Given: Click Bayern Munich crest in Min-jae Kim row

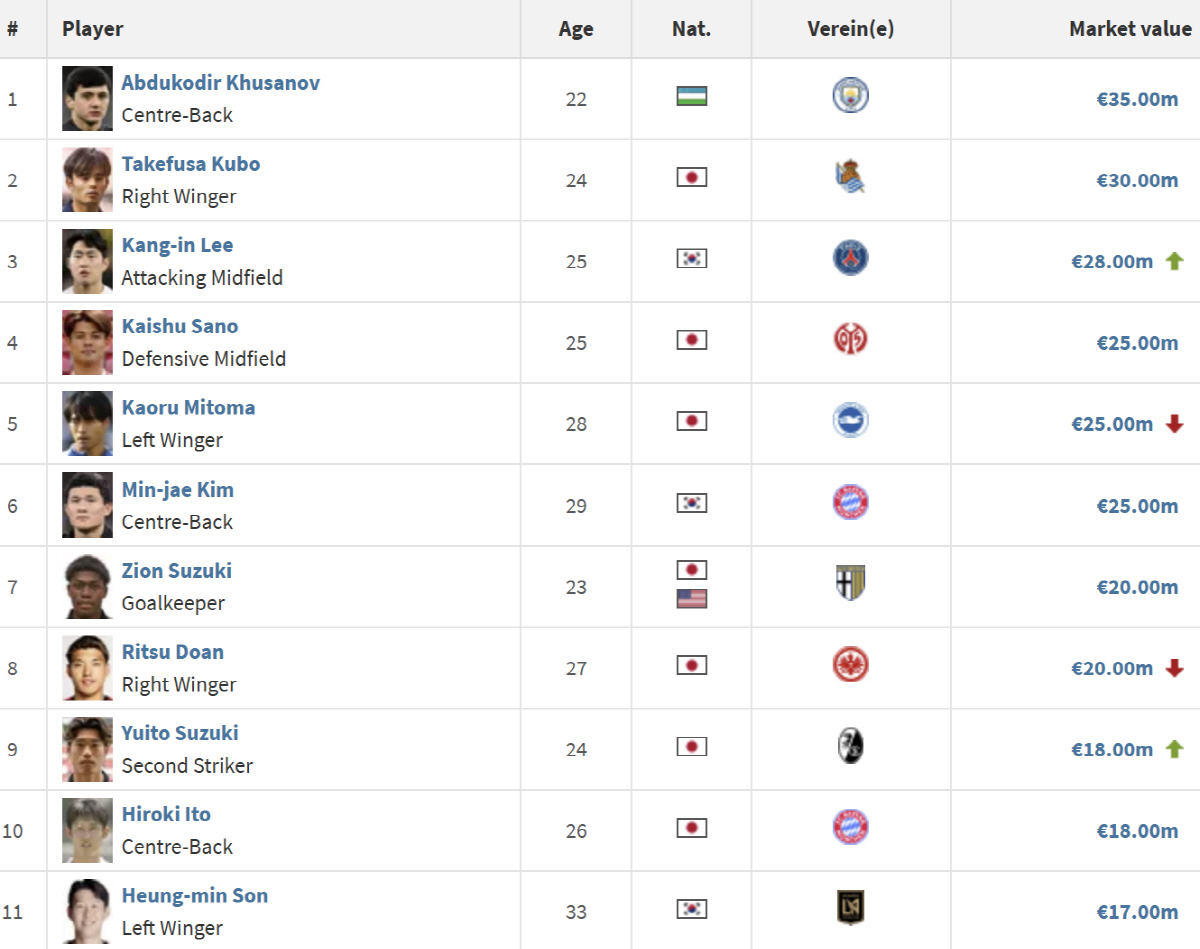Looking at the screenshot, I should click(x=850, y=503).
